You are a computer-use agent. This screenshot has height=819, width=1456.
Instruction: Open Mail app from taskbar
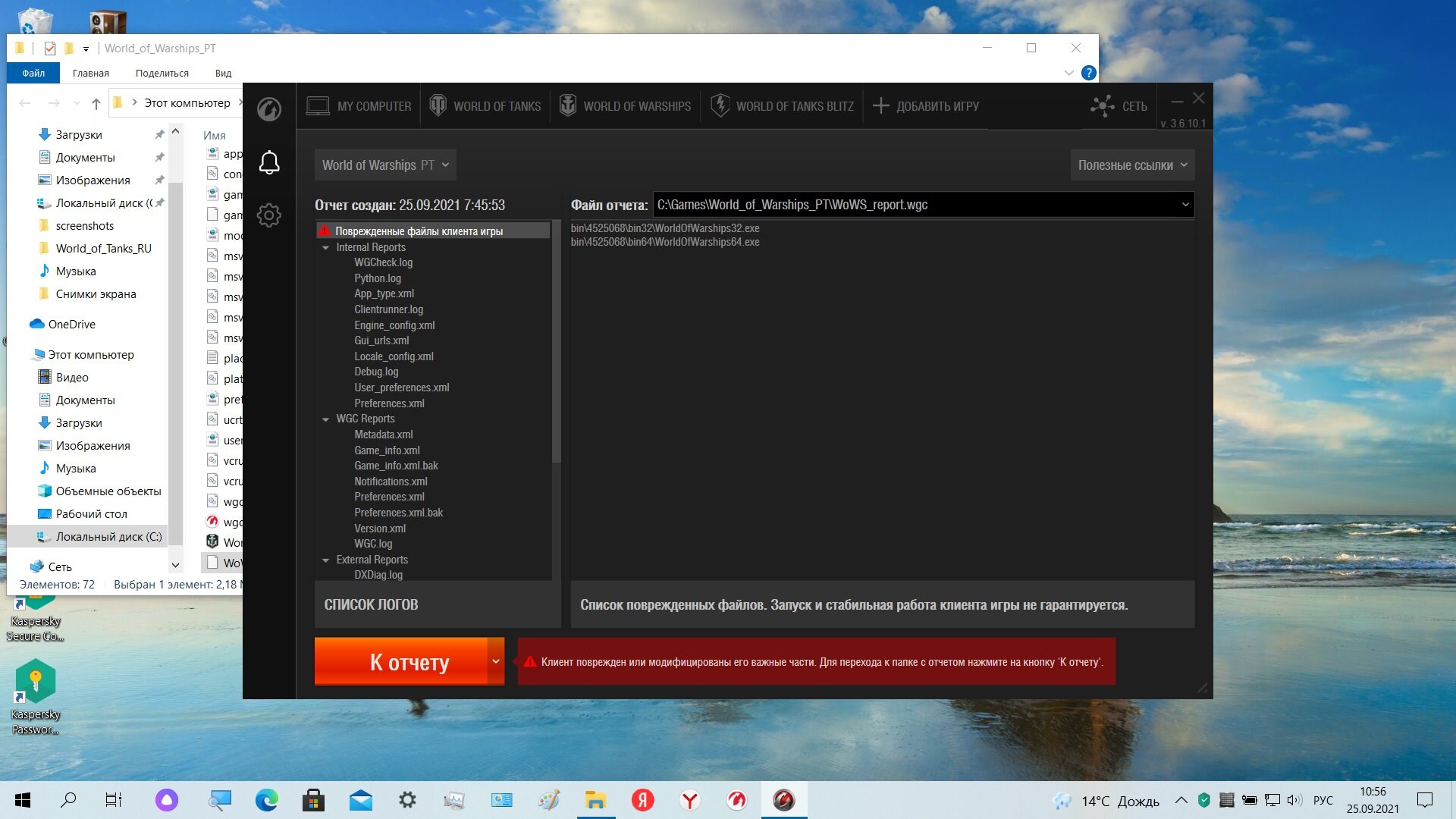tap(360, 800)
